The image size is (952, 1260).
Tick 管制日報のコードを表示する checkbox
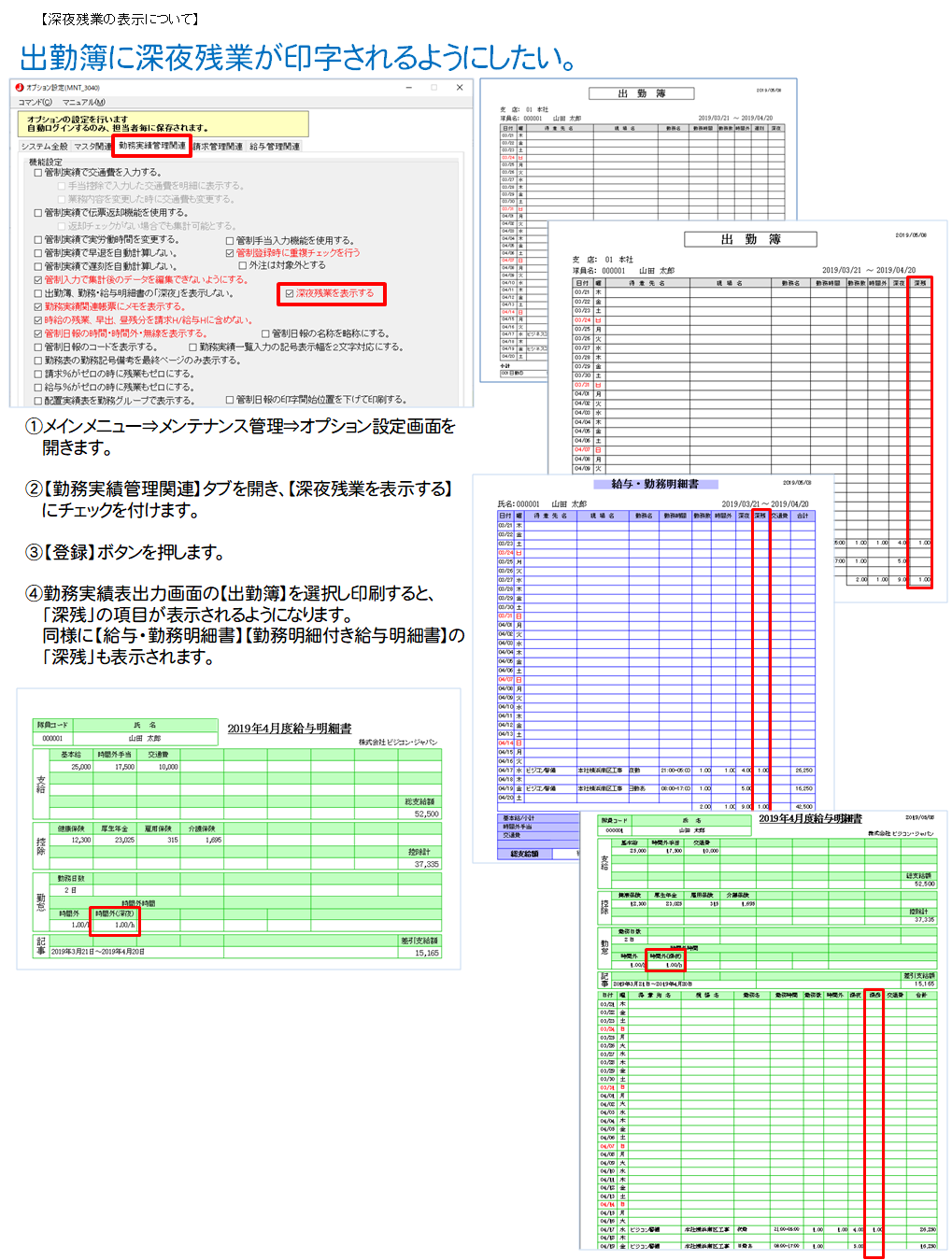click(38, 347)
